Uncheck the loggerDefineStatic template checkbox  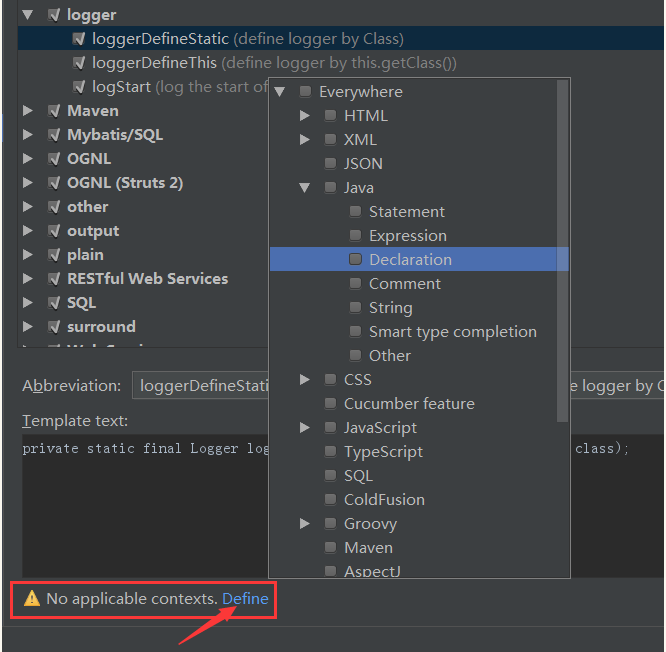coord(79,39)
